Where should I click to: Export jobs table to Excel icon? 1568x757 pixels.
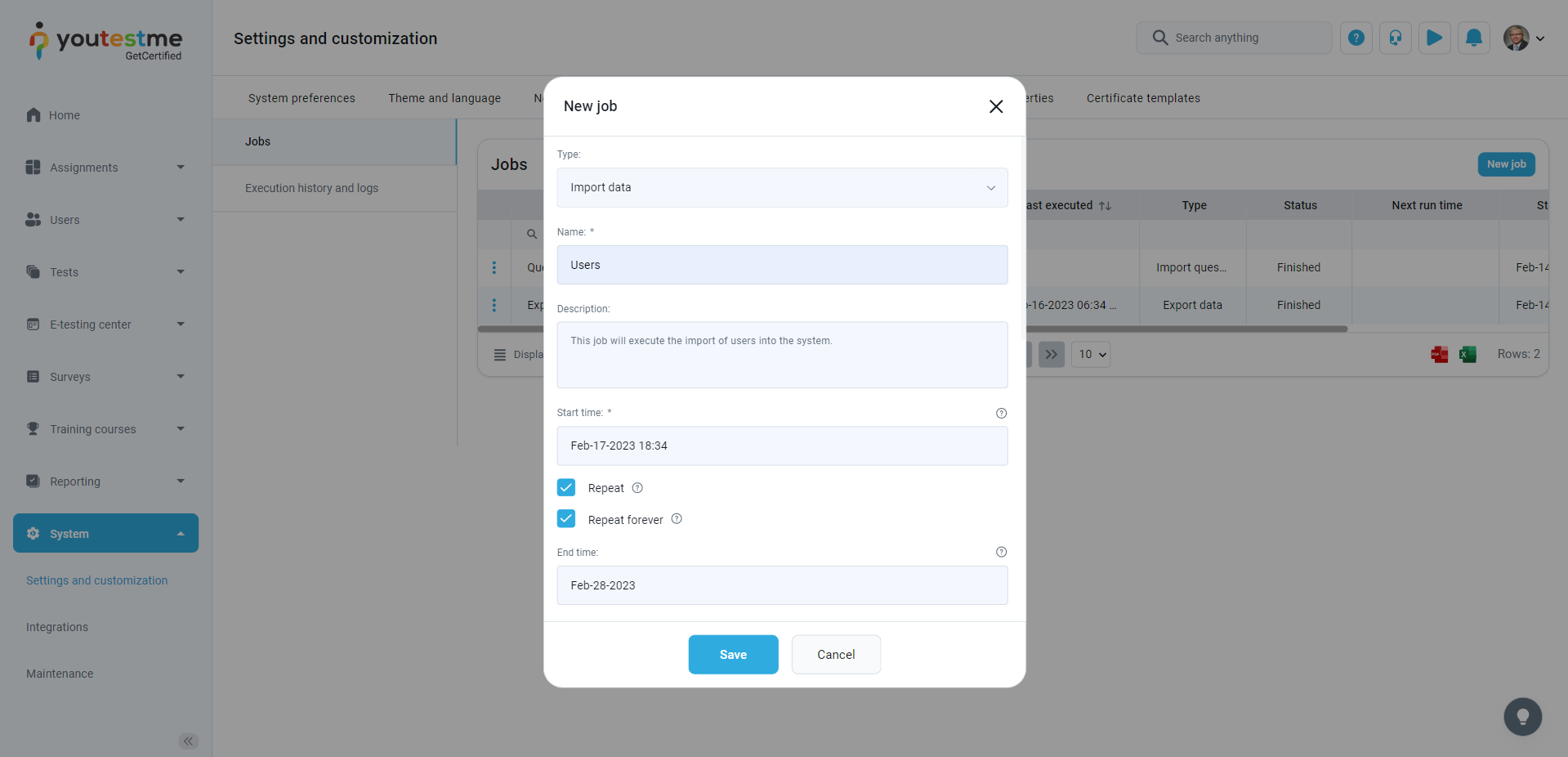[1467, 354]
